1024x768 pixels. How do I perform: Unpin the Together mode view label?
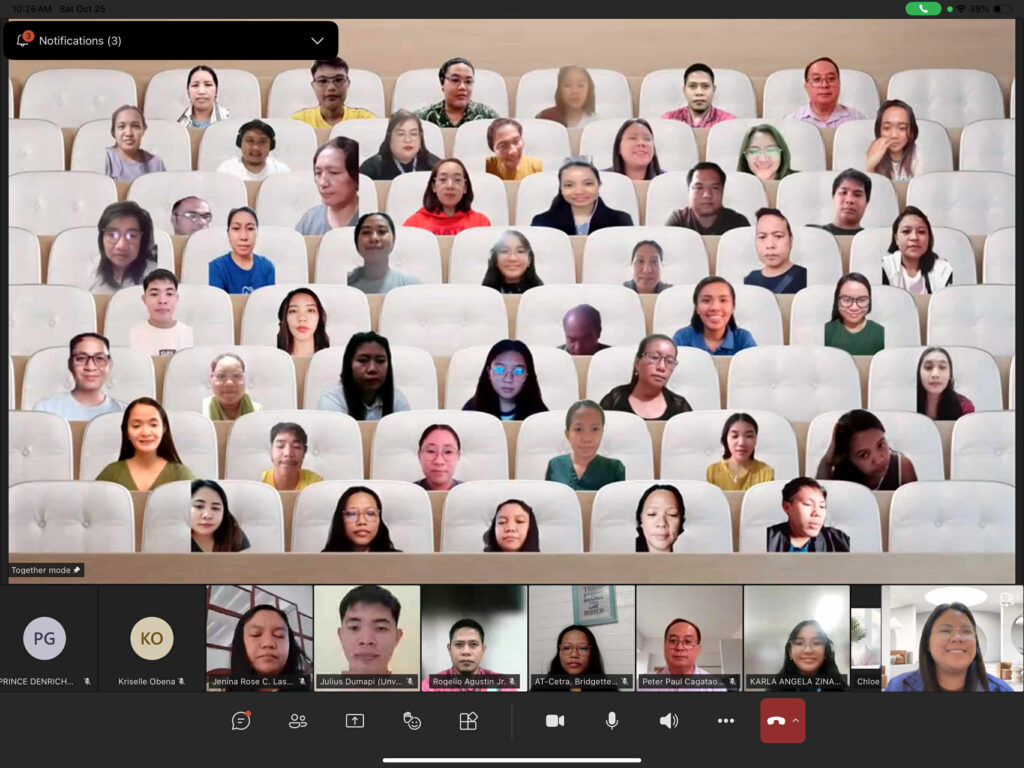coord(77,570)
